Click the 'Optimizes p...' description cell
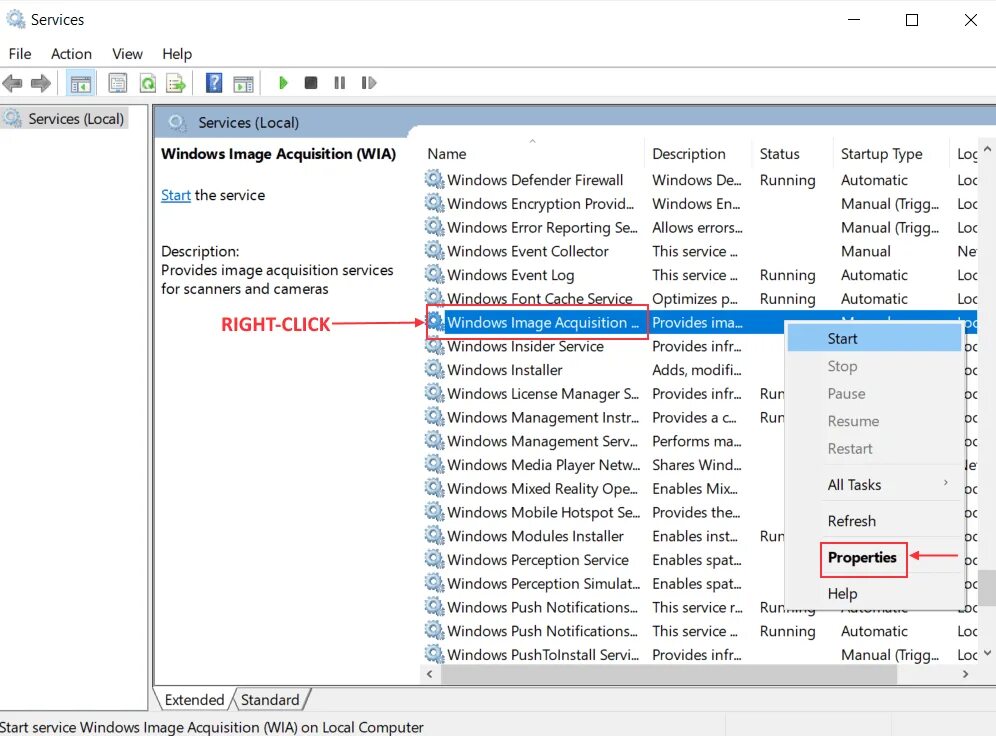 695,298
